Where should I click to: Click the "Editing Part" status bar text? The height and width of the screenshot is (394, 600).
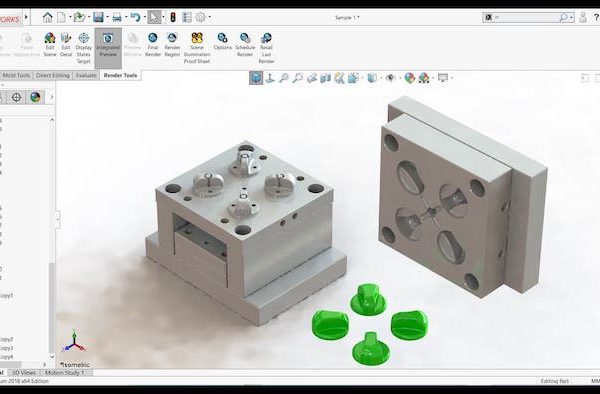[x=554, y=381]
